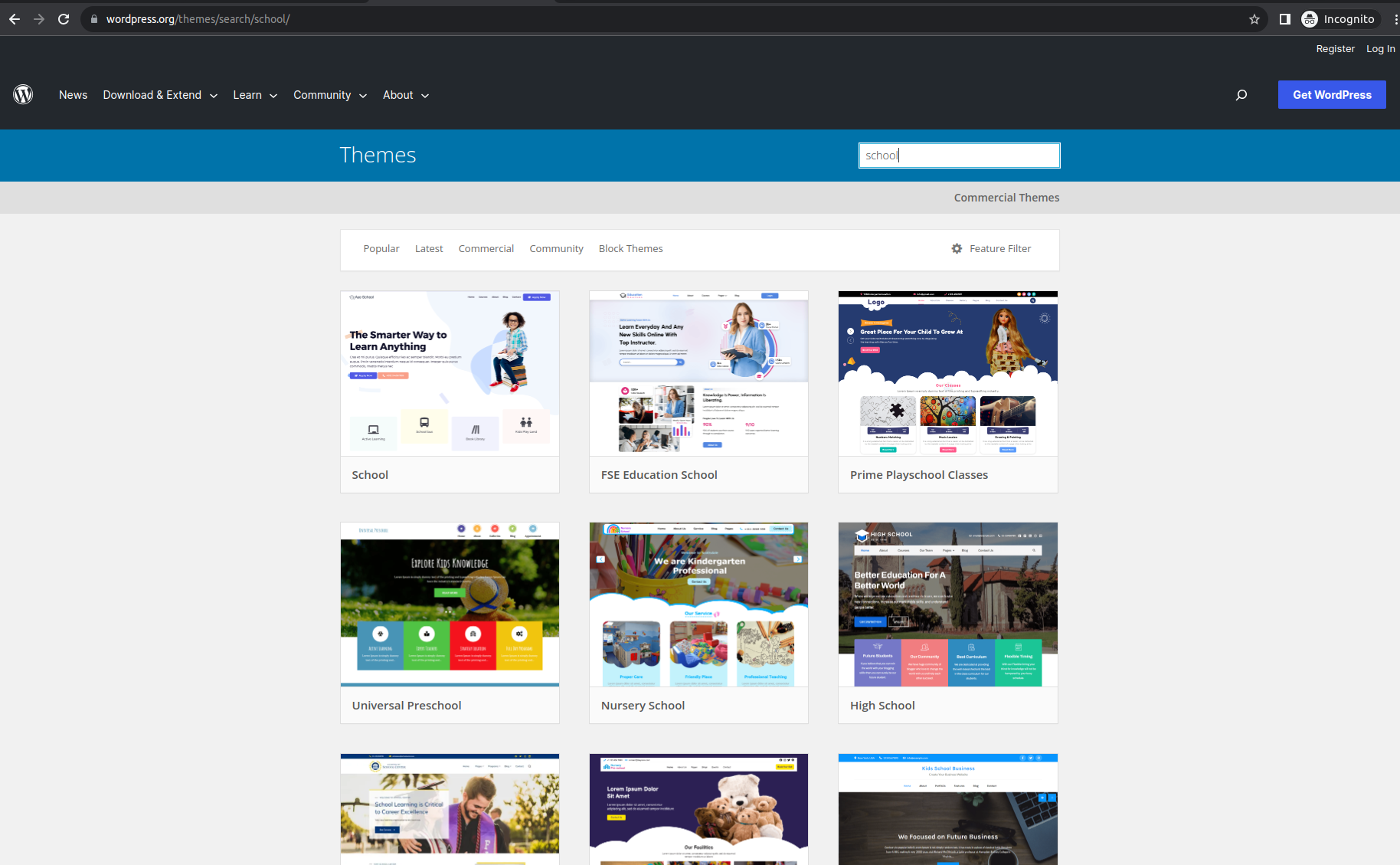
Task: Click the browser forward arrow
Action: click(x=39, y=19)
